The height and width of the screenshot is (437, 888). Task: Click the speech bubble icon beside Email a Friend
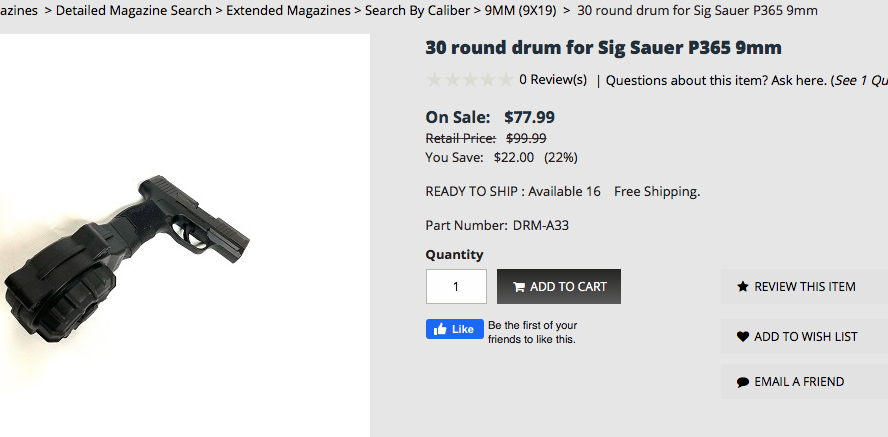click(x=743, y=382)
